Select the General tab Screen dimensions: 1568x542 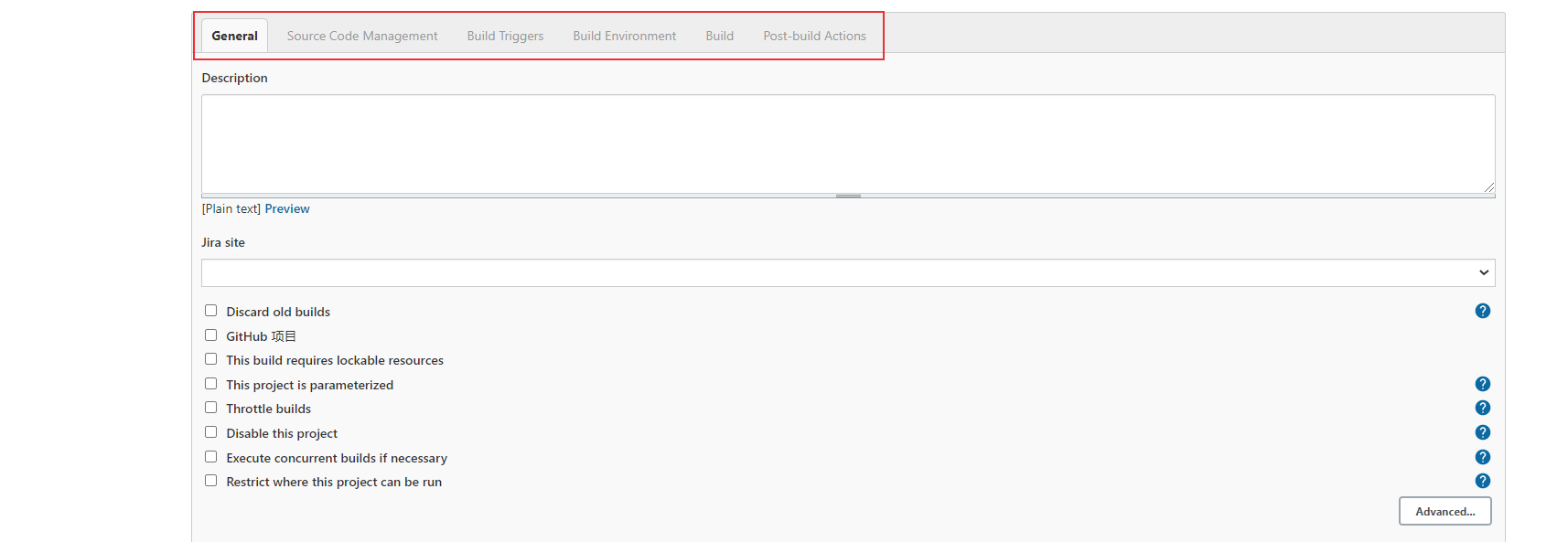tap(234, 36)
